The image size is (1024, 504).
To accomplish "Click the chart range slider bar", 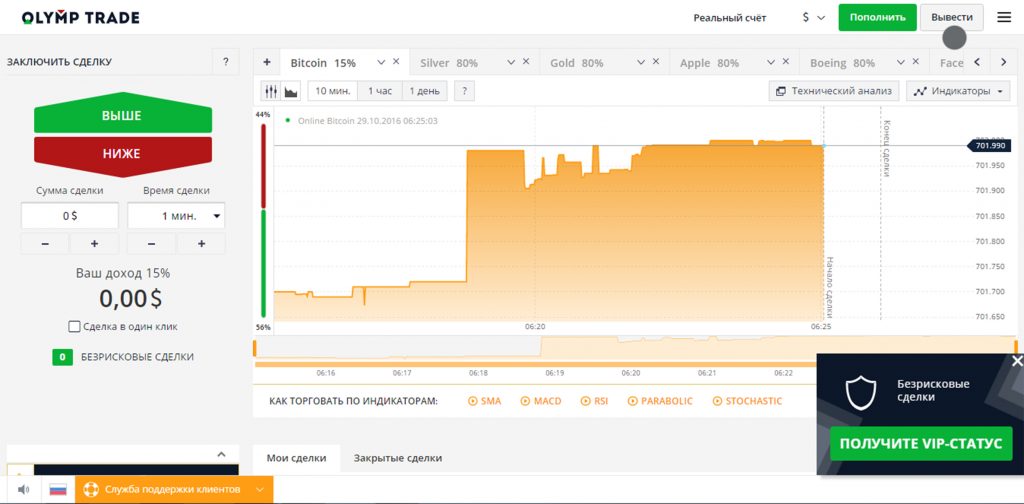I will point(535,364).
